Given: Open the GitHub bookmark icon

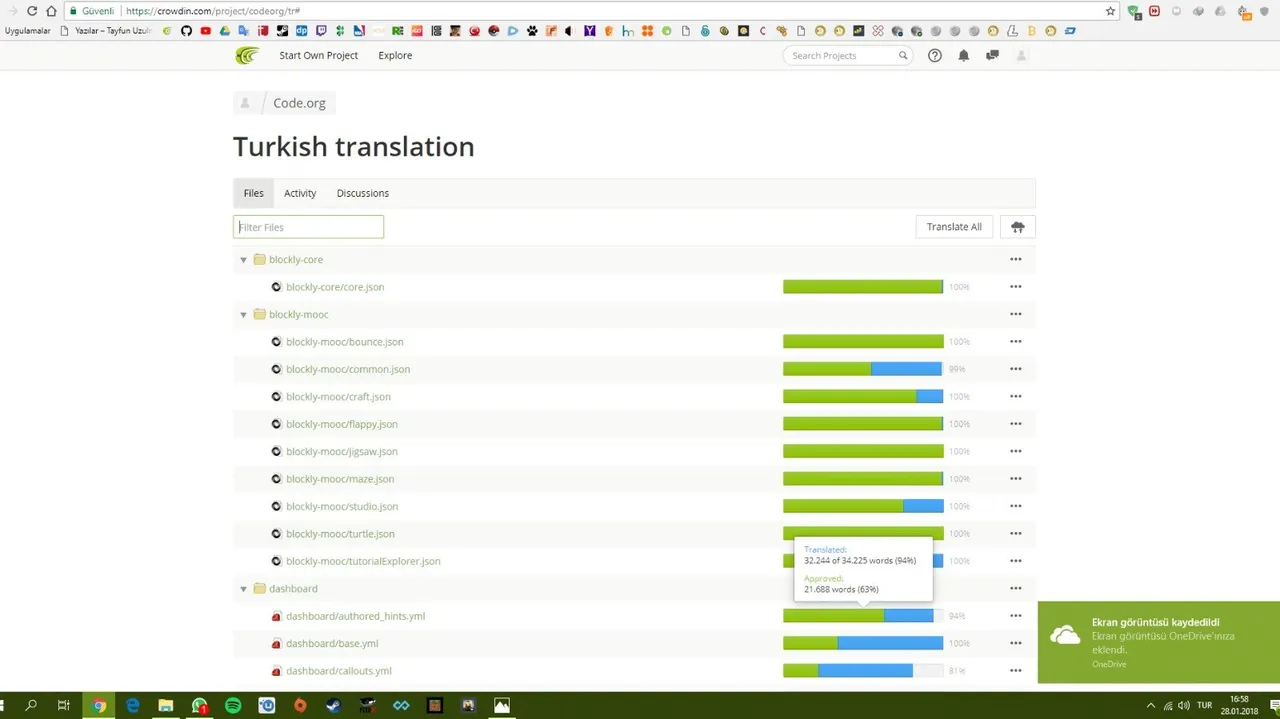Looking at the screenshot, I should (186, 31).
